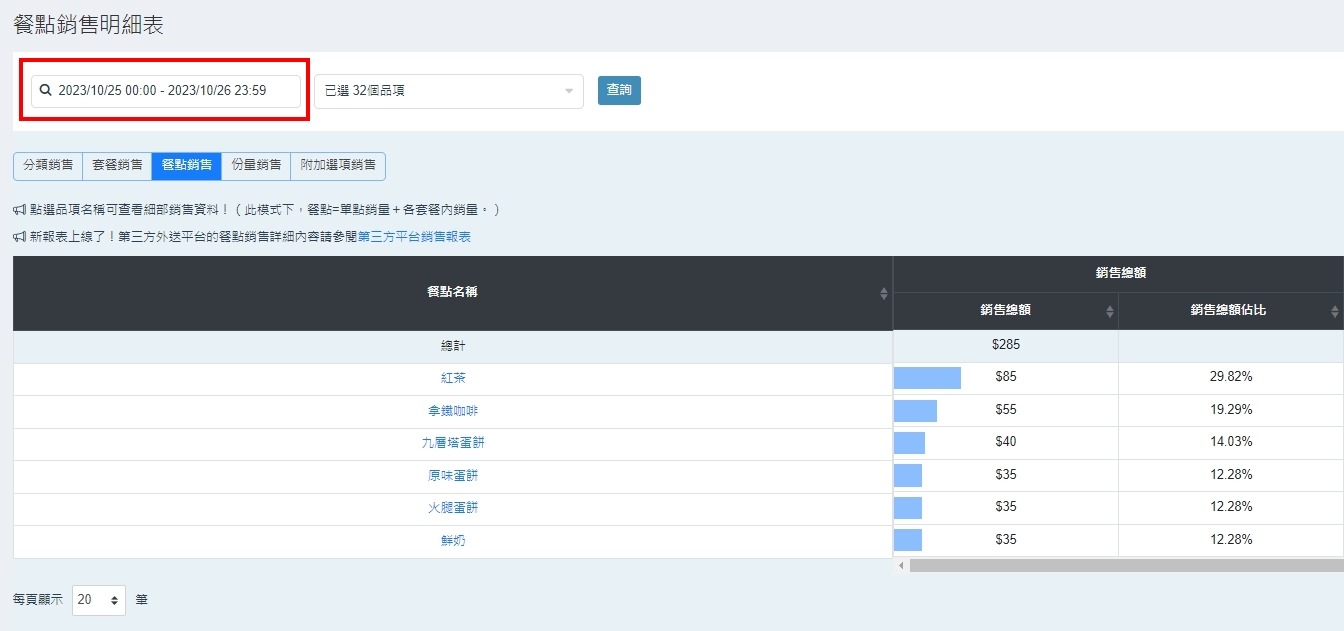Switch to the 套餐銷售 tab

point(117,165)
